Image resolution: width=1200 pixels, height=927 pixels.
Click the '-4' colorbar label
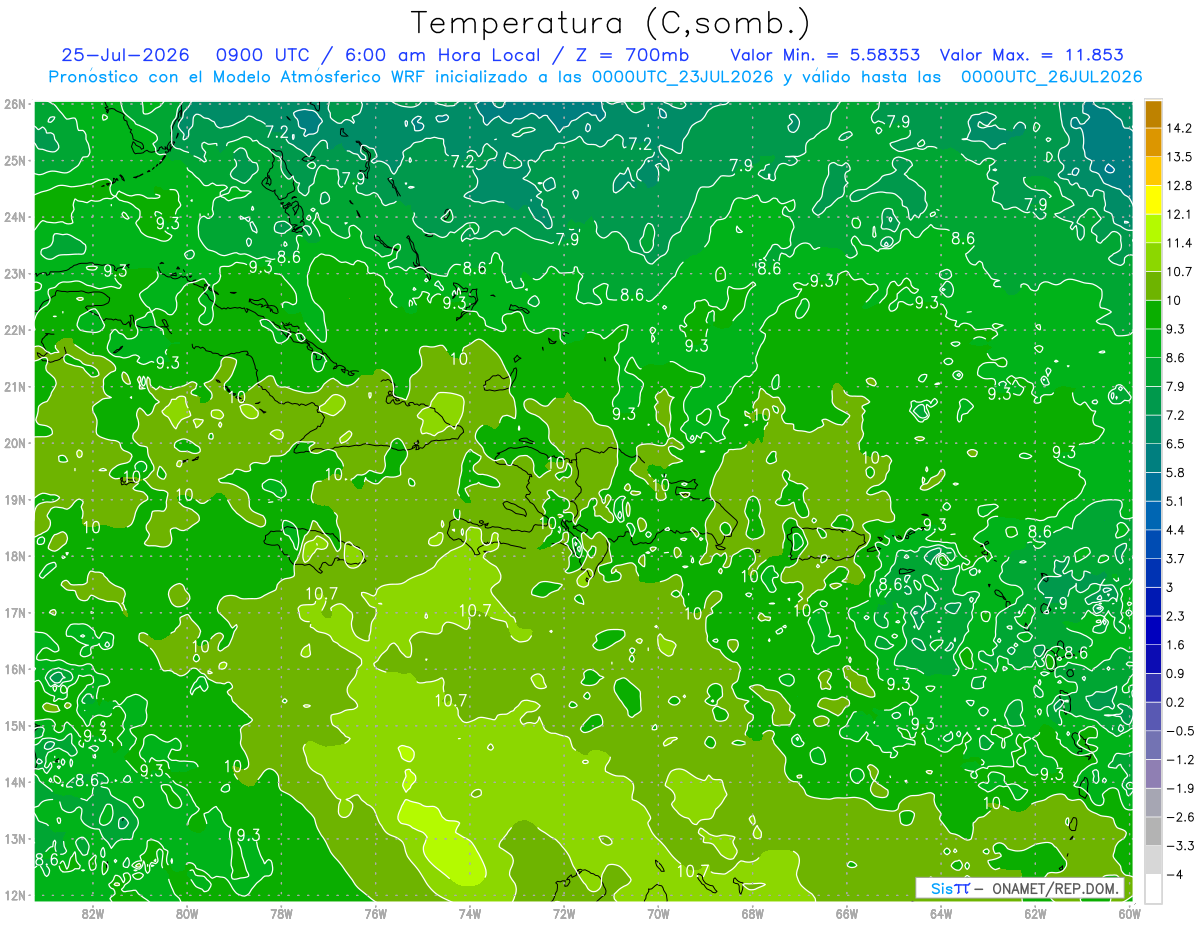1175,875
